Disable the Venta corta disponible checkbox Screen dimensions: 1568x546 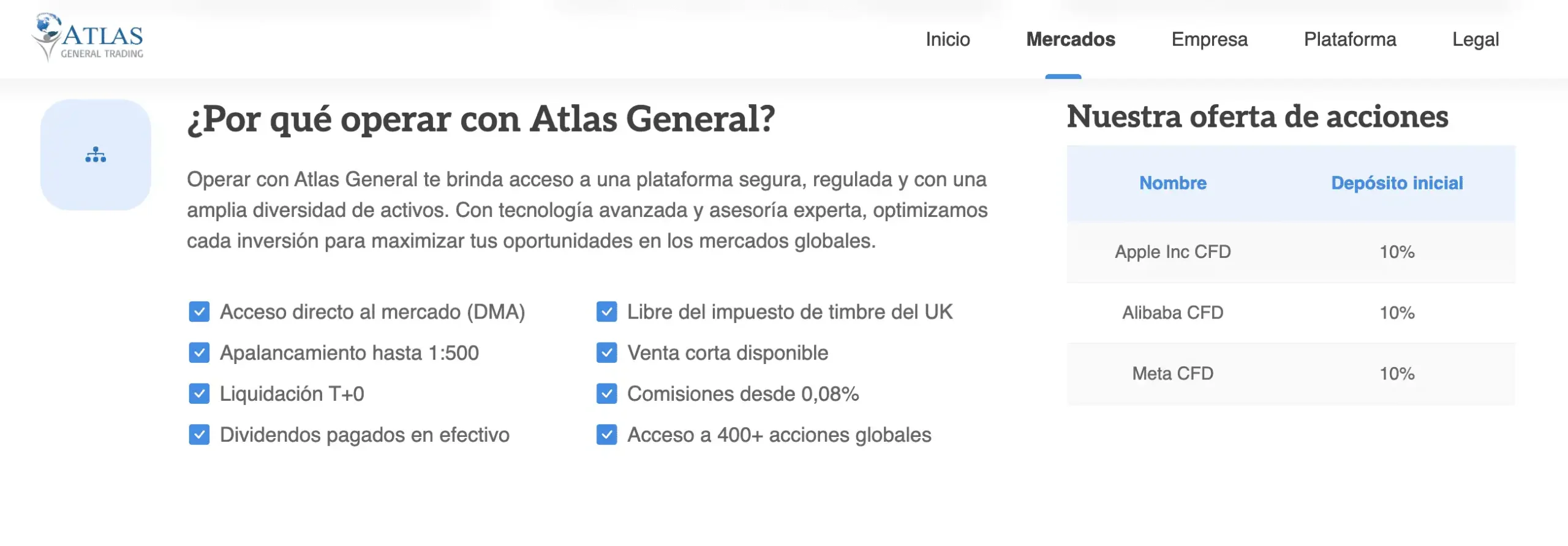606,353
